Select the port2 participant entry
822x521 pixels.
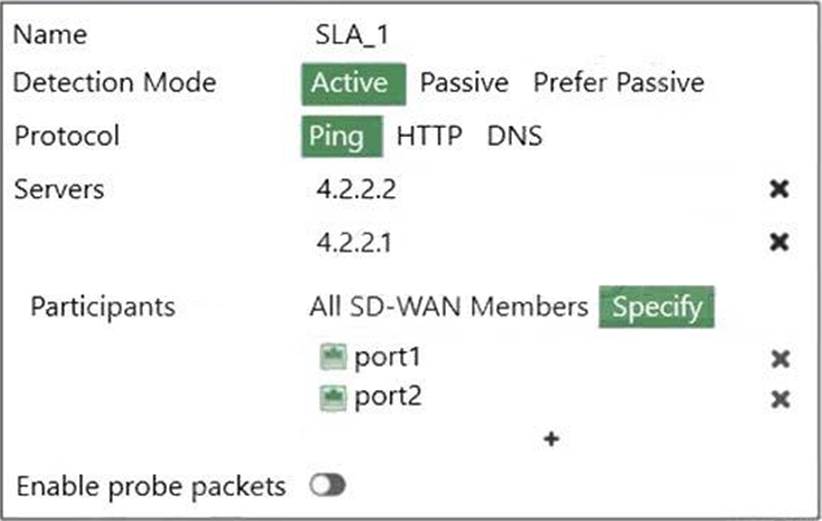coord(388,398)
